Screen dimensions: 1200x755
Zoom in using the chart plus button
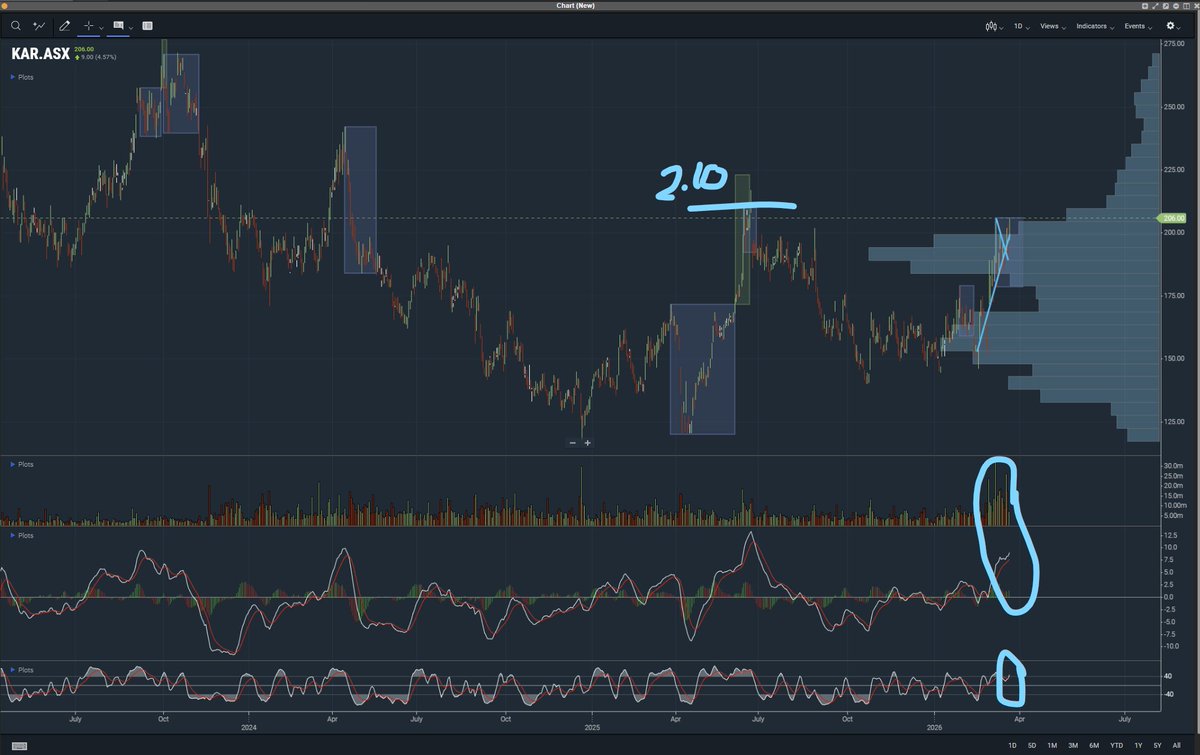[x=587, y=443]
